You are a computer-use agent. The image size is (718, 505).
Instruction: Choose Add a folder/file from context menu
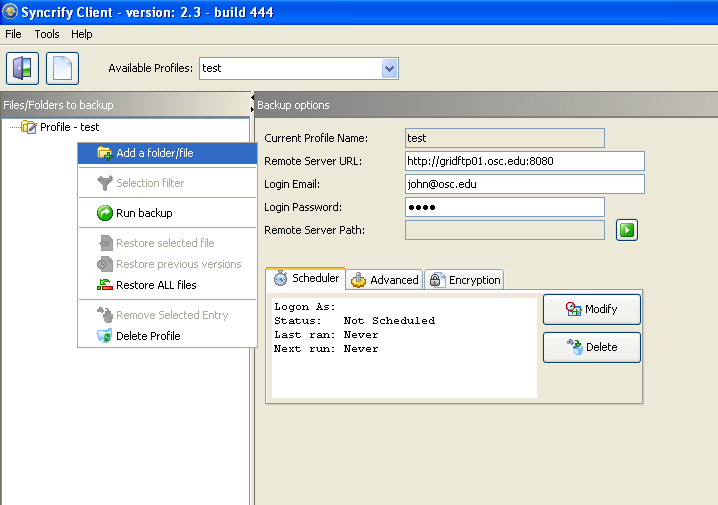click(x=167, y=153)
